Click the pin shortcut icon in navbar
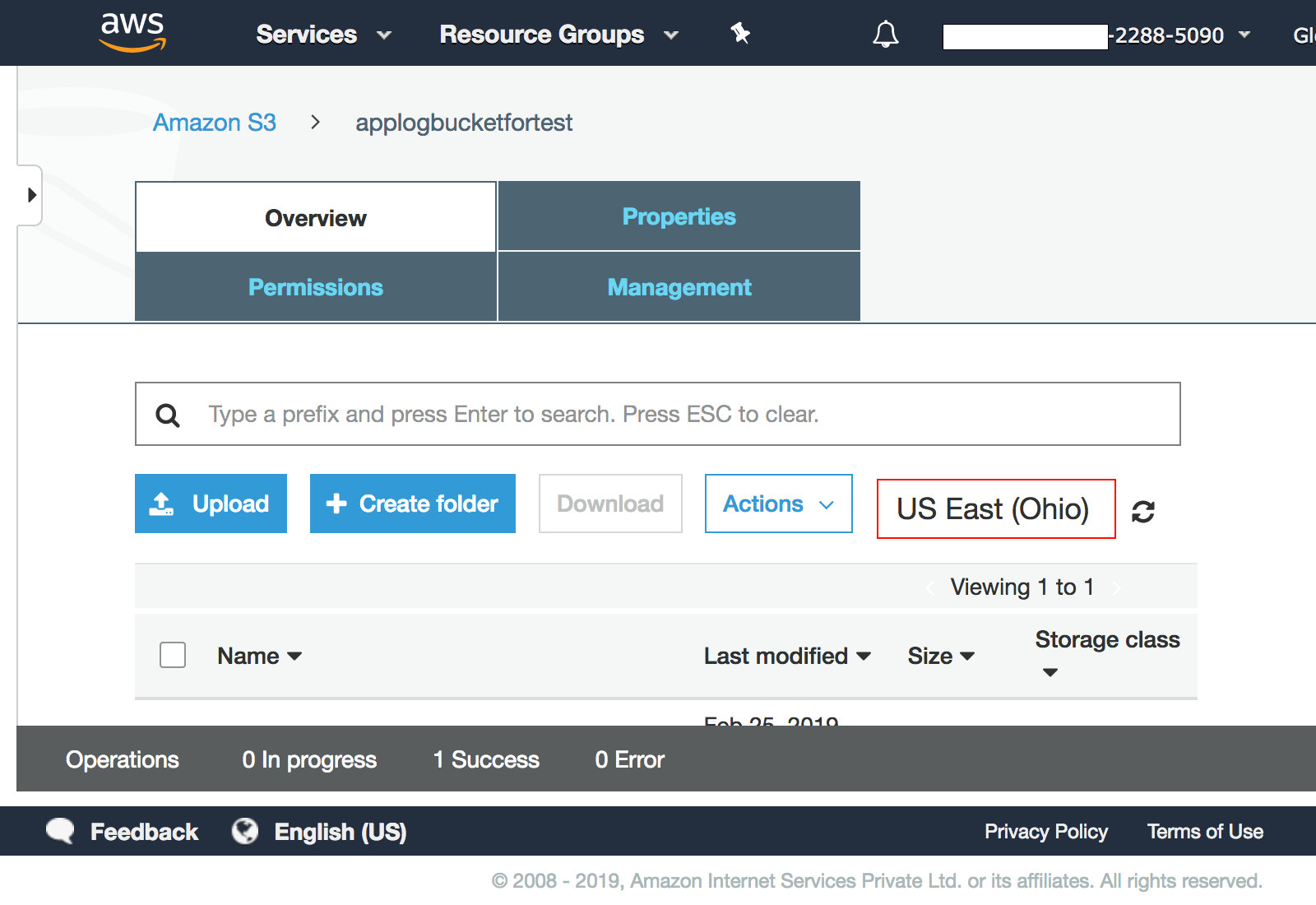The height and width of the screenshot is (905, 1316). coord(740,33)
